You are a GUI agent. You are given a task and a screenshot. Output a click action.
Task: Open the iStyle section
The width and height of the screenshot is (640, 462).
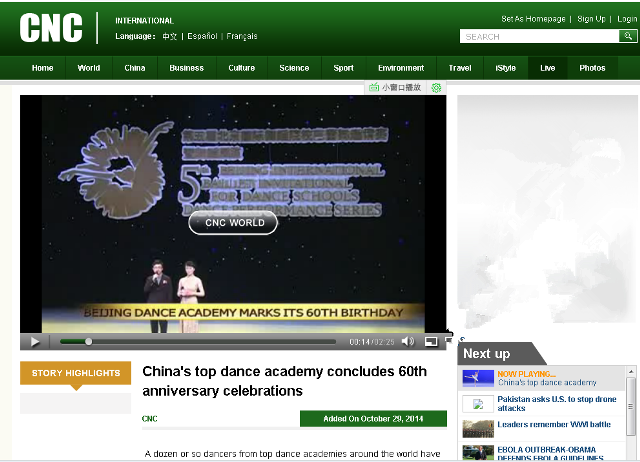[x=506, y=68]
